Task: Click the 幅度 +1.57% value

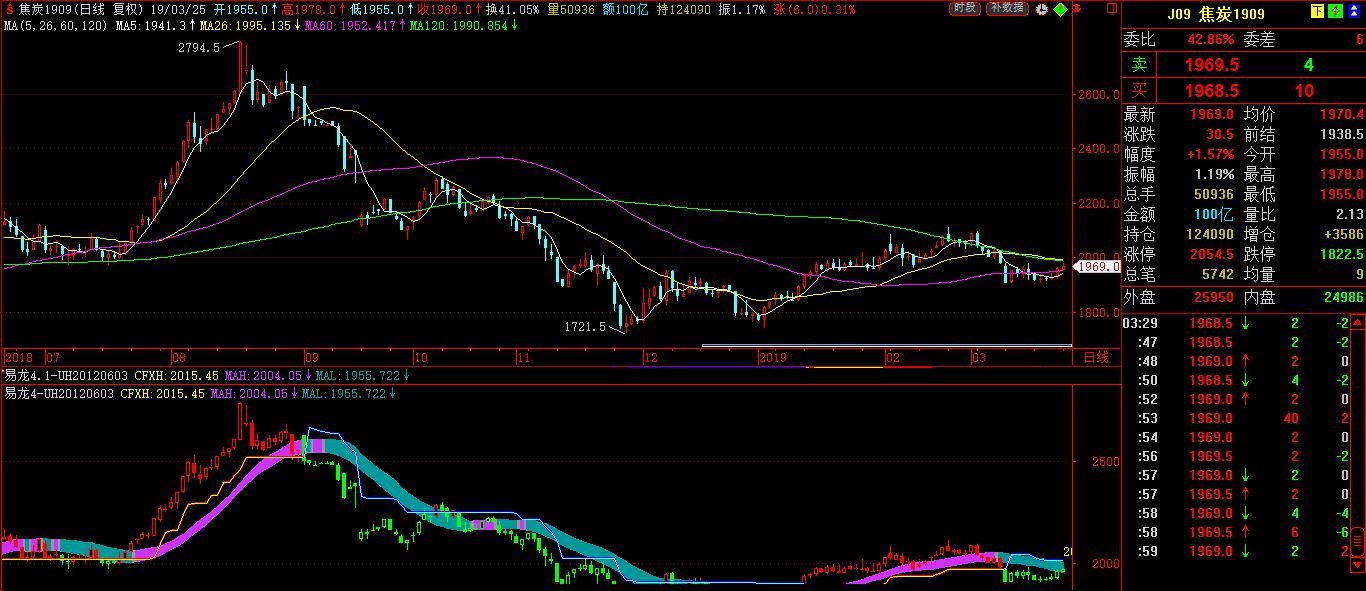Action: pos(1212,154)
